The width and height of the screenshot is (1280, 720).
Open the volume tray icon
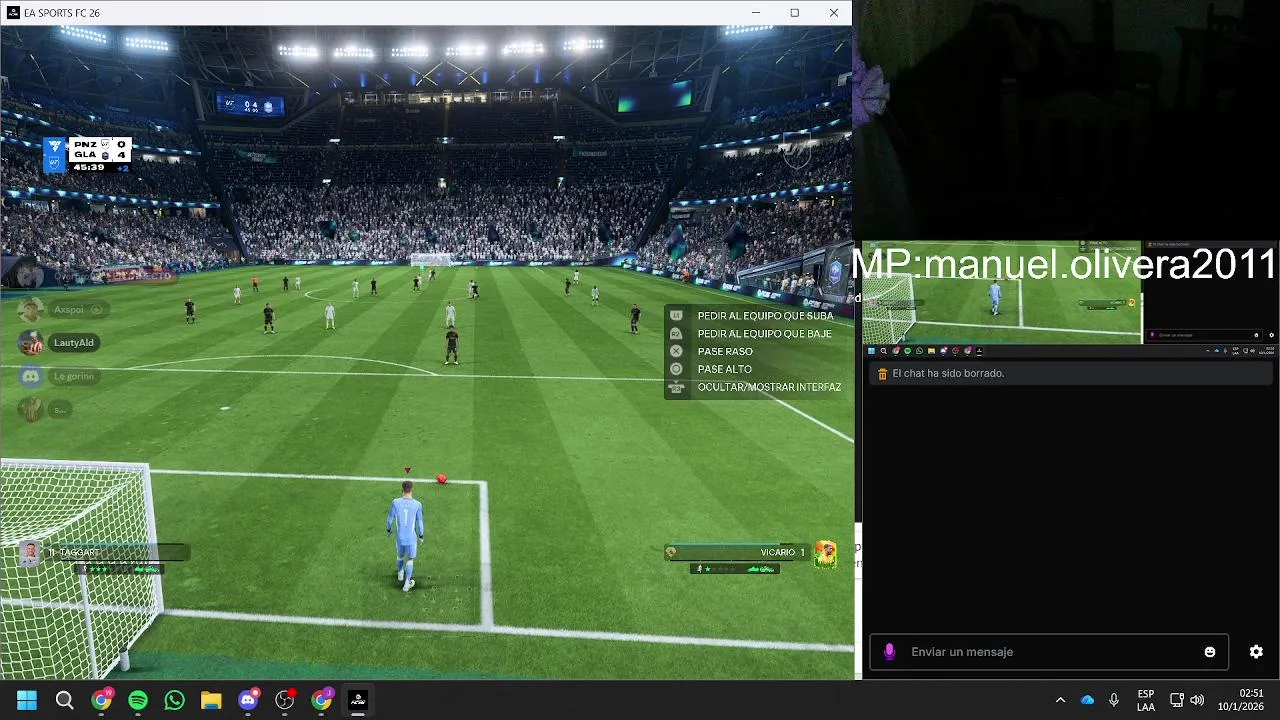pos(1197,700)
